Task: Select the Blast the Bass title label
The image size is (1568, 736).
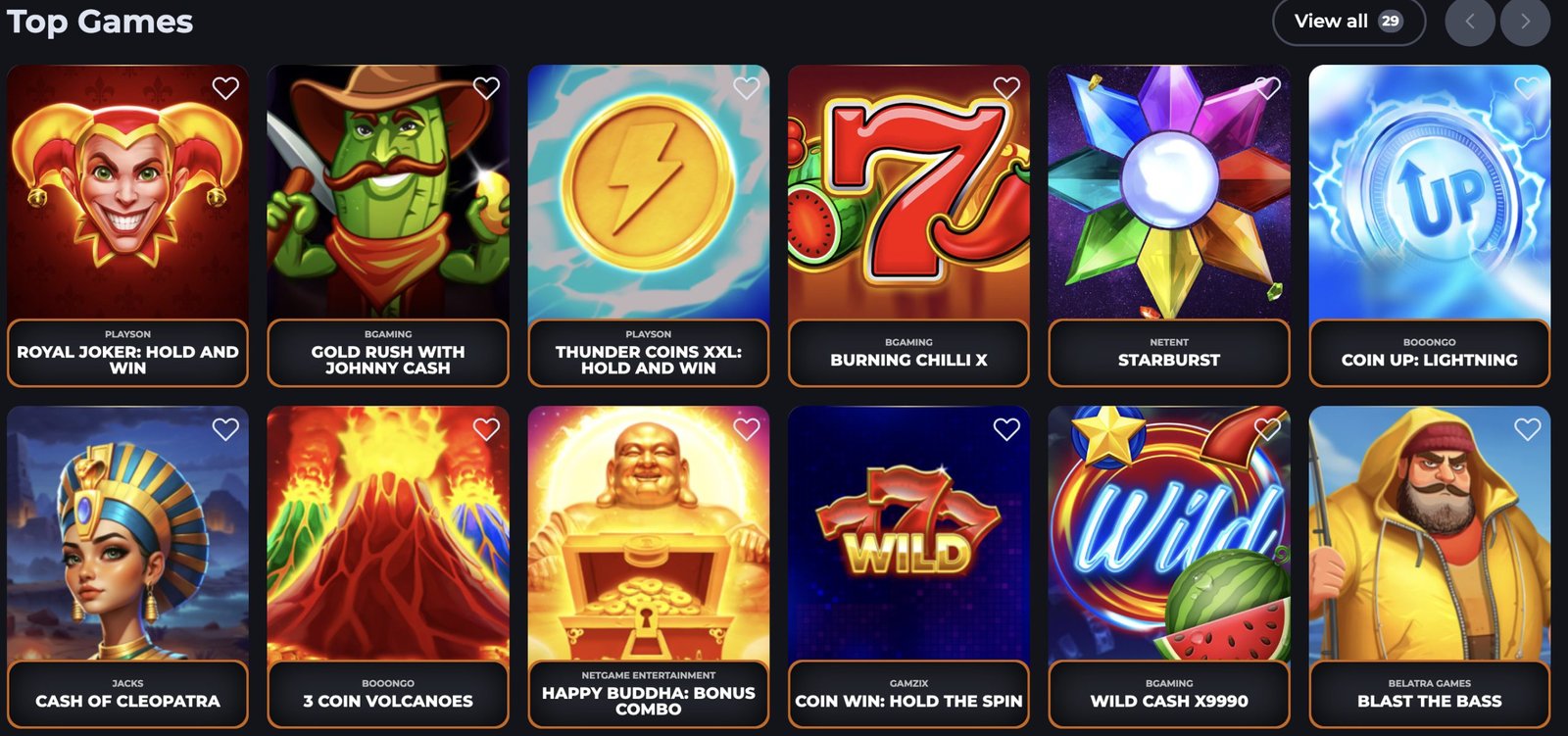Action: click(1429, 701)
